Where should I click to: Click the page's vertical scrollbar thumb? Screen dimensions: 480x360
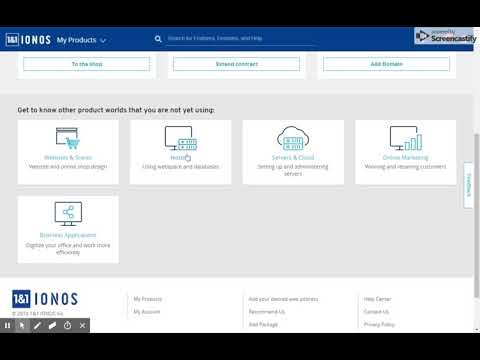pyautogui.click(x=476, y=215)
